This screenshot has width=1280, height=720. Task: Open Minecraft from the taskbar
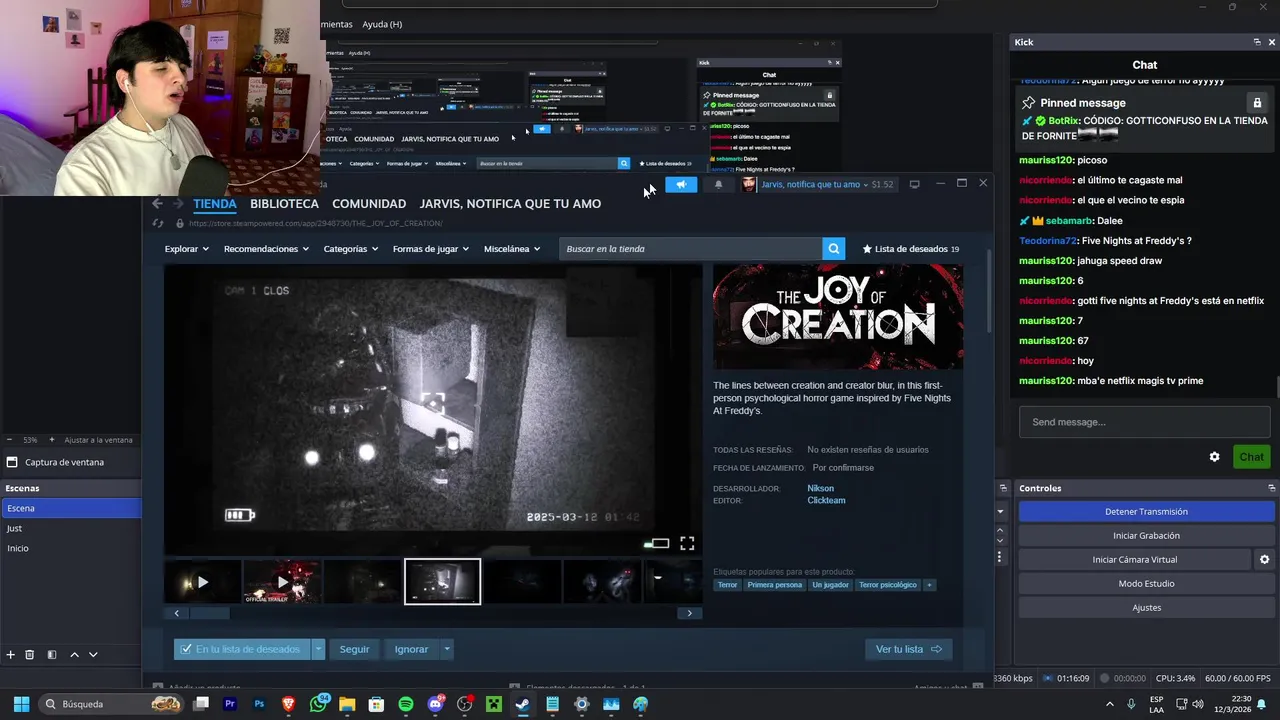pyautogui.click(x=493, y=704)
